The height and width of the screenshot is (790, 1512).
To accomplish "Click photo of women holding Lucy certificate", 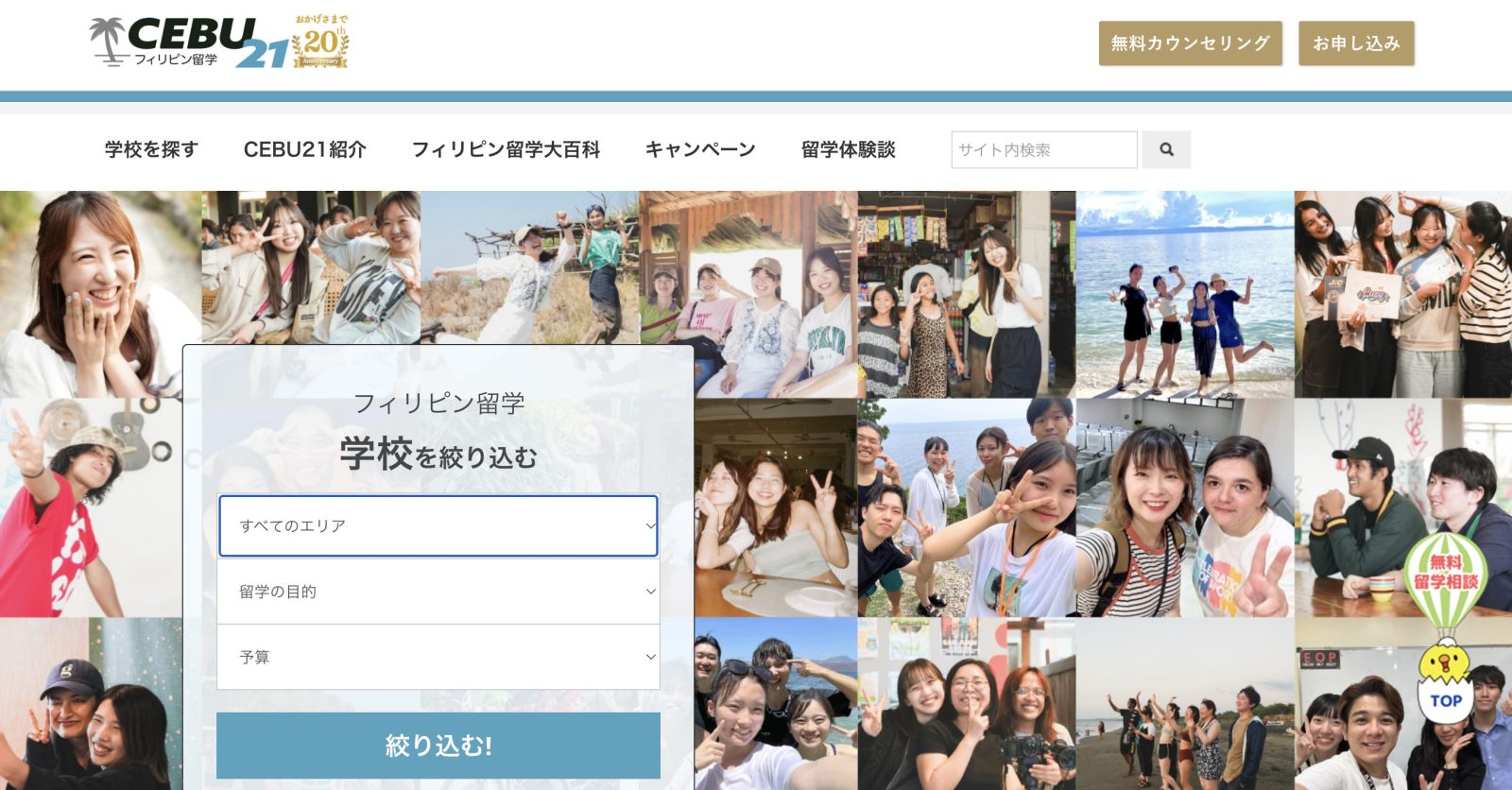I will [x=1403, y=294].
